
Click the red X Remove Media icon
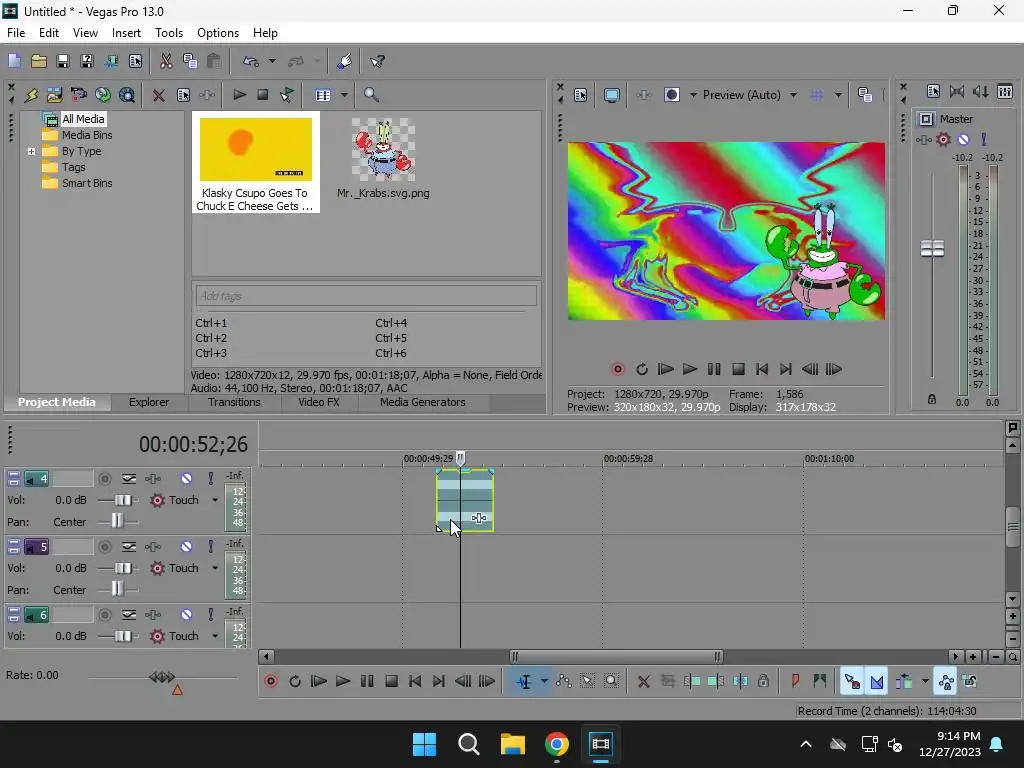click(x=158, y=95)
